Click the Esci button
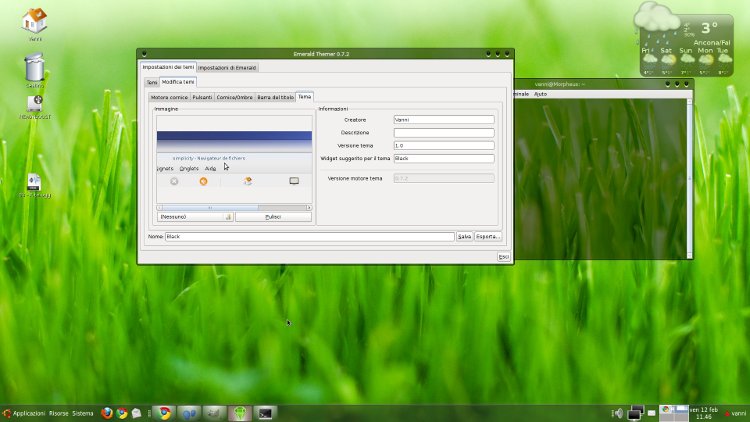The height and width of the screenshot is (422, 750). pyautogui.click(x=504, y=257)
